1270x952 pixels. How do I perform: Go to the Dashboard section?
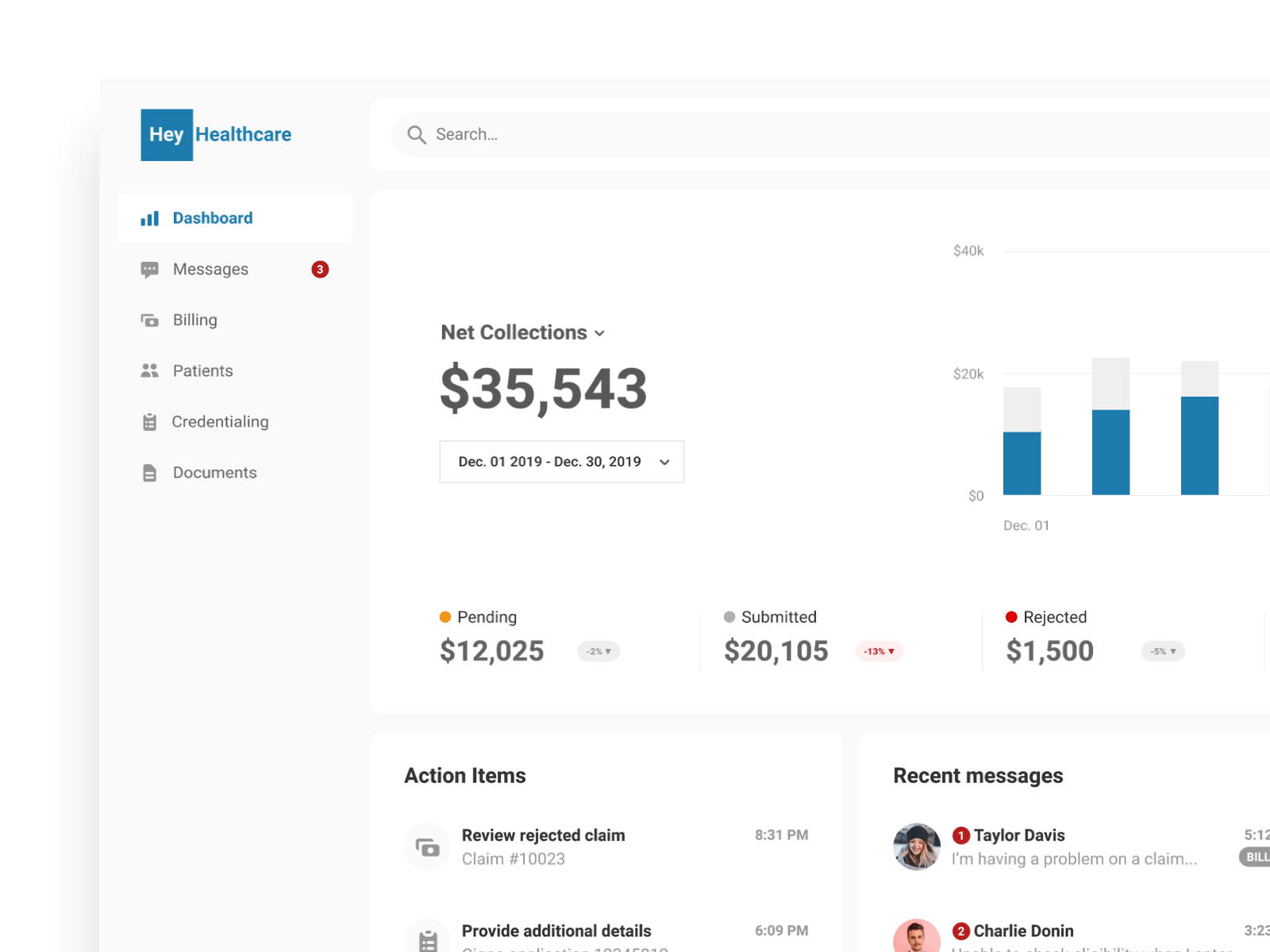pyautogui.click(x=212, y=218)
